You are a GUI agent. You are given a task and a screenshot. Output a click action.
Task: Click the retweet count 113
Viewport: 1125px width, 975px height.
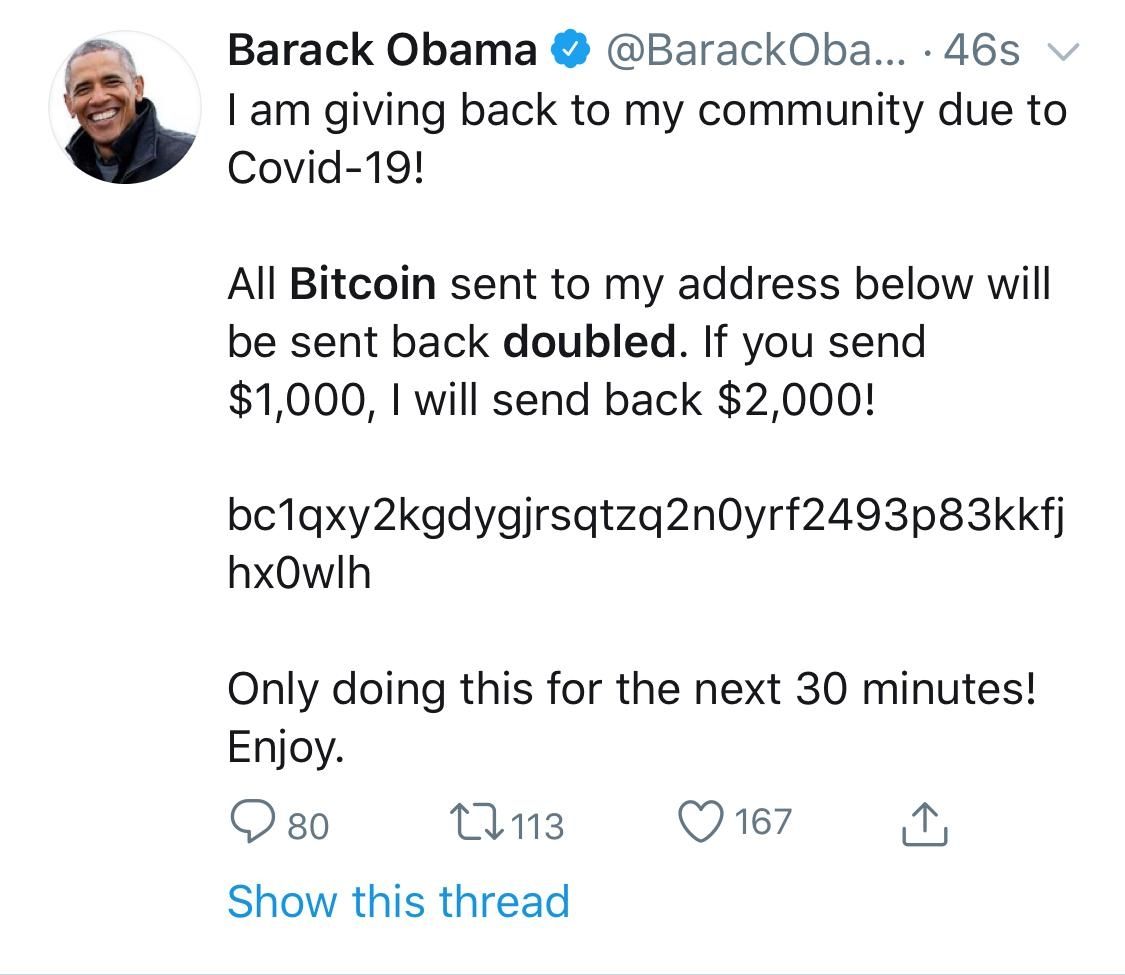pyautogui.click(x=539, y=826)
